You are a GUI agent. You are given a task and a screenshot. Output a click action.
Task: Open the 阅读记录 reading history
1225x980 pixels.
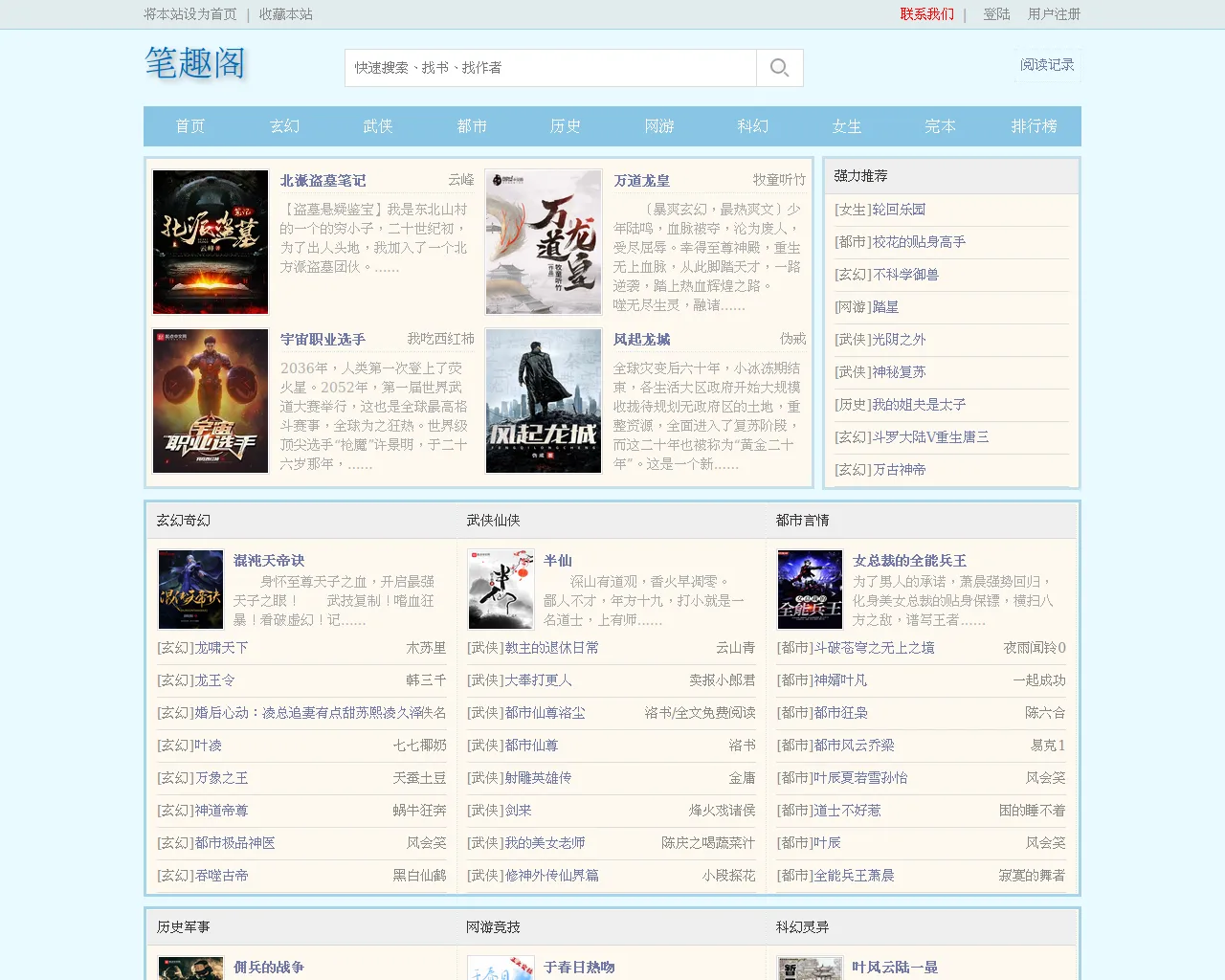pyautogui.click(x=1047, y=65)
